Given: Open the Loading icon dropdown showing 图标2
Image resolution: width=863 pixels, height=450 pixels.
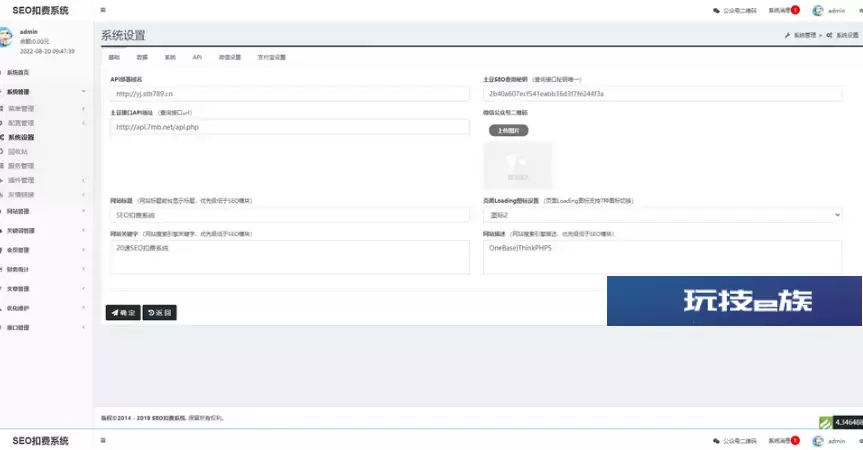Looking at the screenshot, I should point(663,215).
